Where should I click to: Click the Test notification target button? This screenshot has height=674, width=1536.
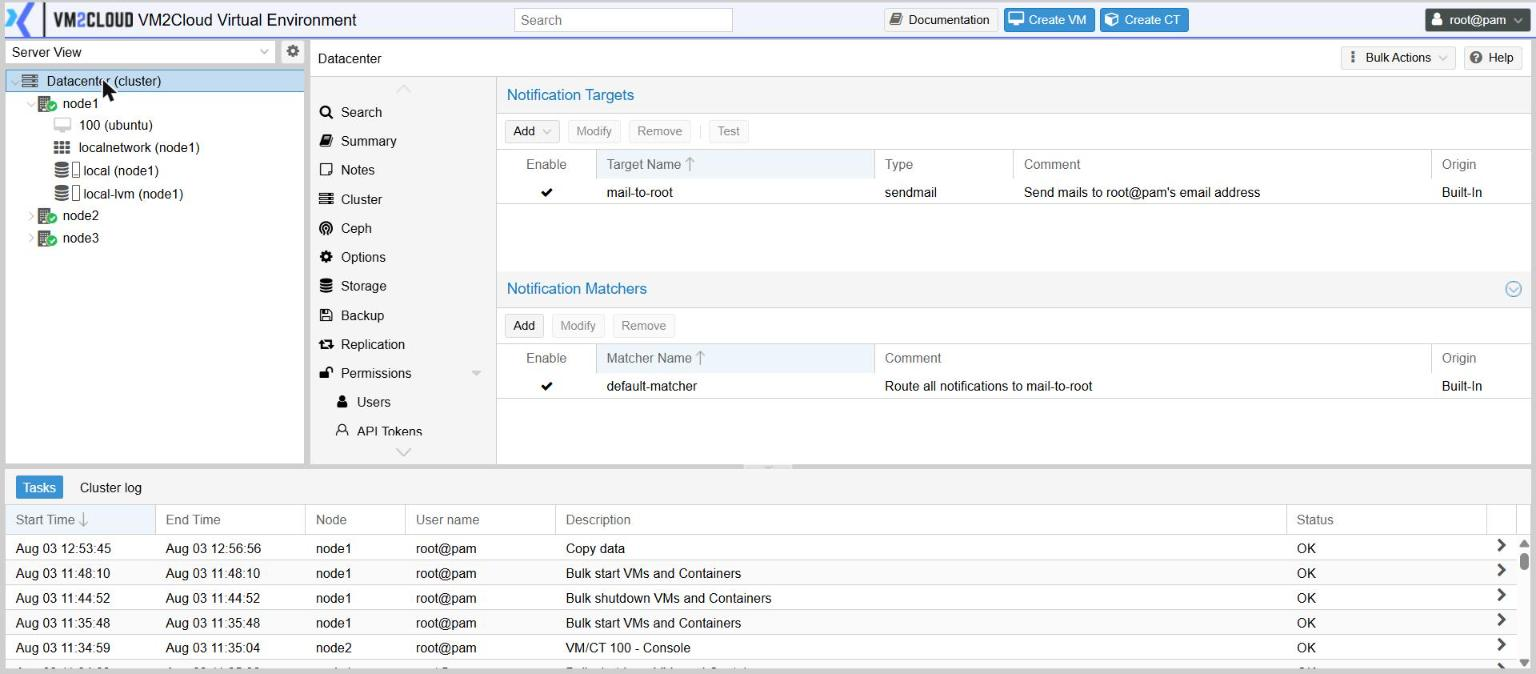point(728,131)
